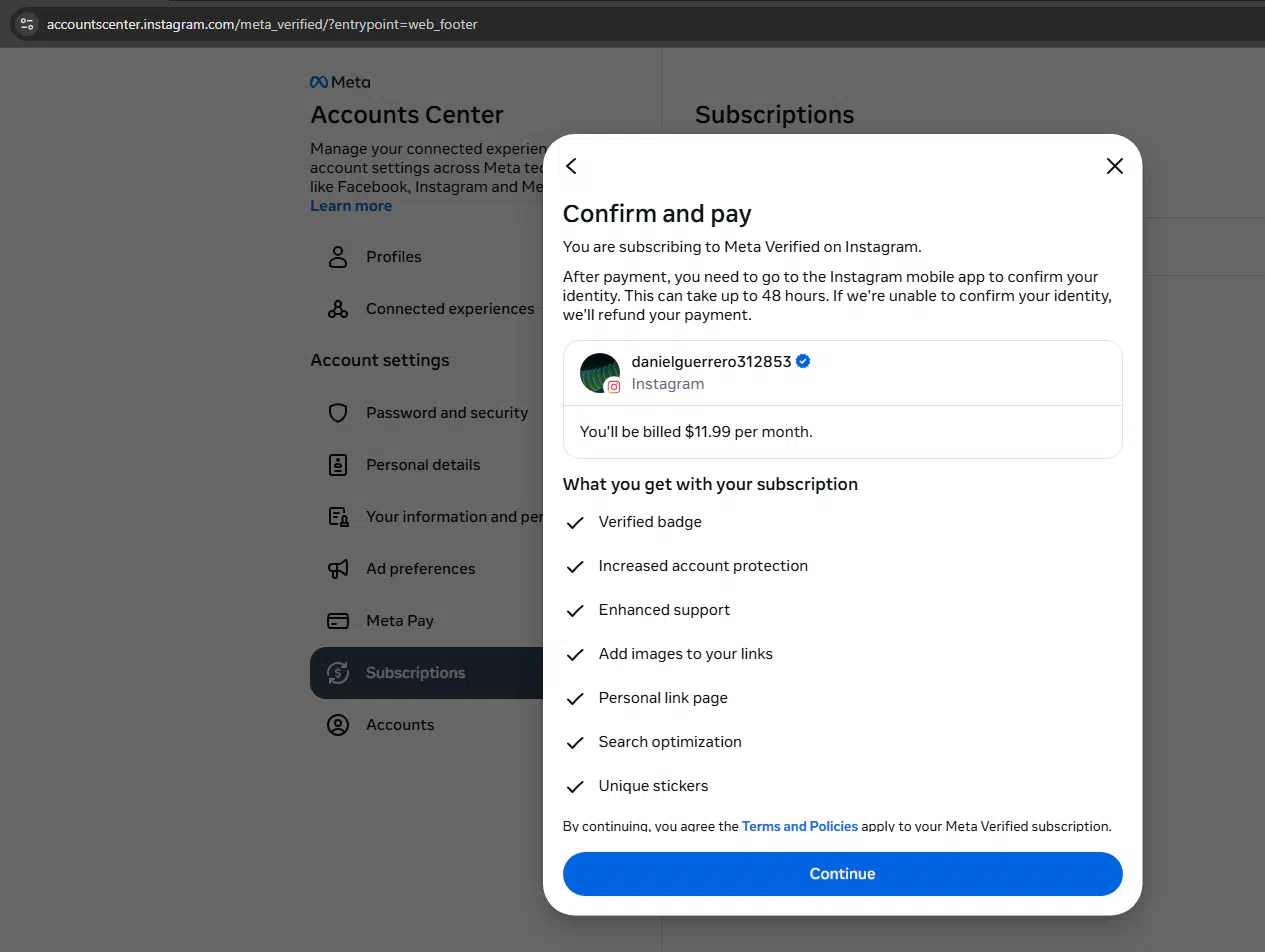Image resolution: width=1265 pixels, height=952 pixels.
Task: Click the site info icon in address bar
Action: 27,24
